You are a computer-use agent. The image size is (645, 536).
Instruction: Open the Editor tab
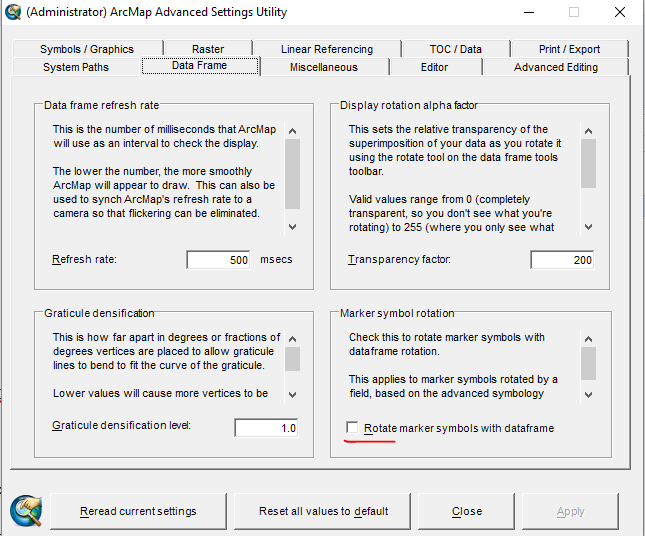point(434,67)
